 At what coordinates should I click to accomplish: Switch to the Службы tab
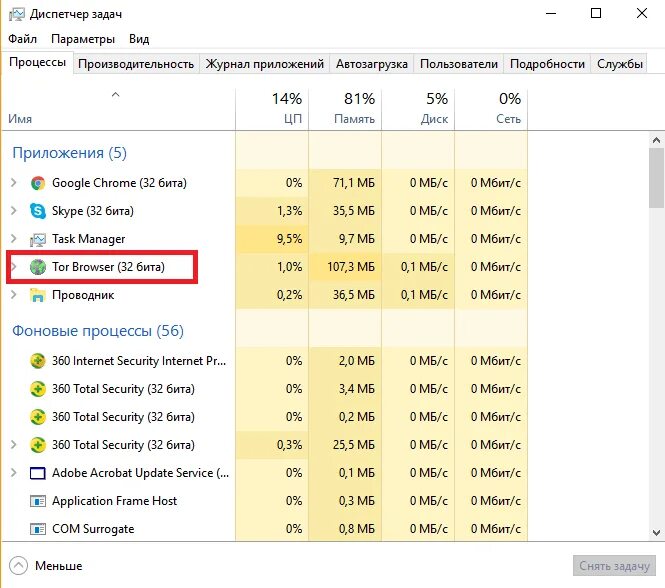pyautogui.click(x=620, y=64)
